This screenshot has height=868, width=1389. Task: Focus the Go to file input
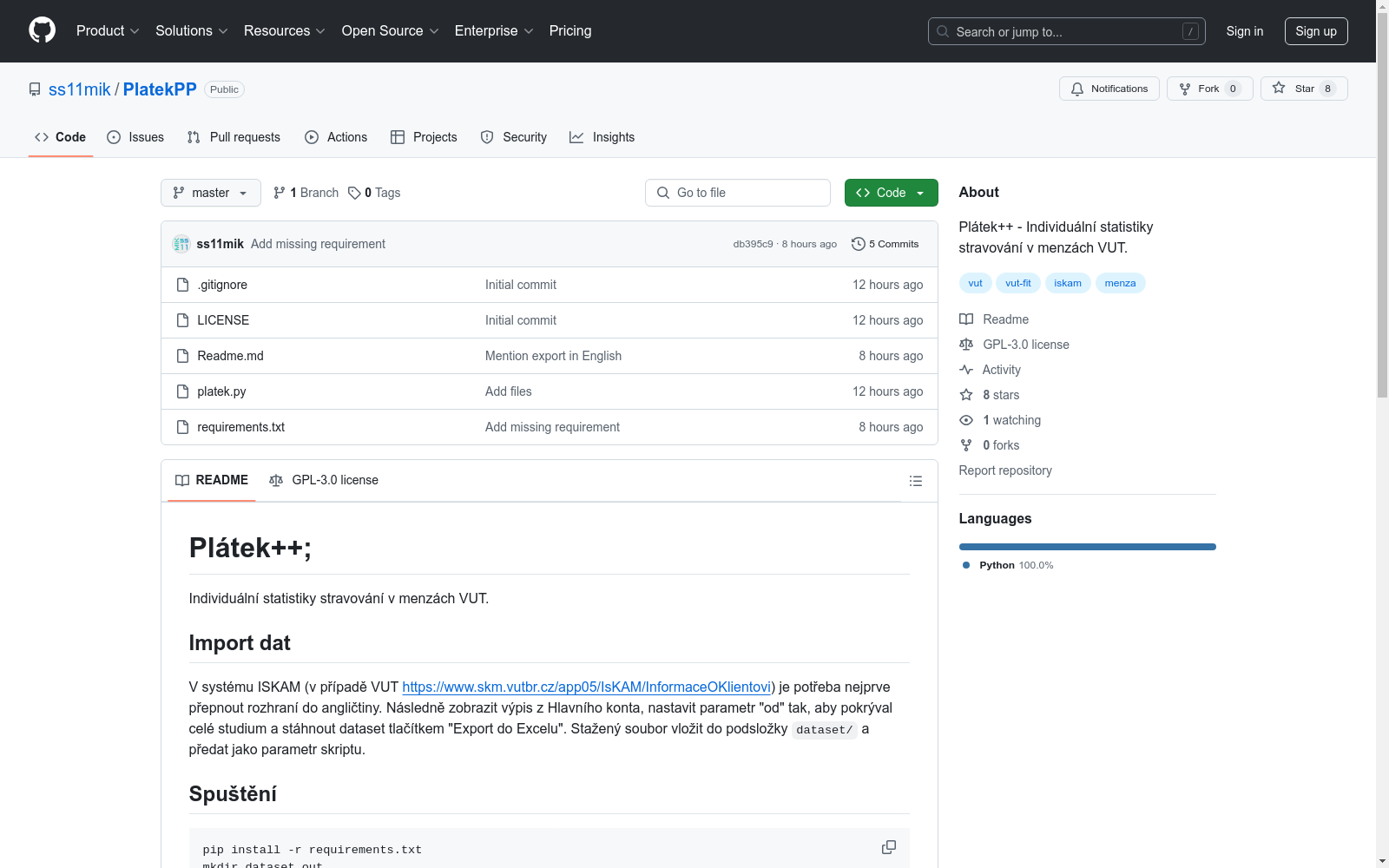tap(738, 193)
